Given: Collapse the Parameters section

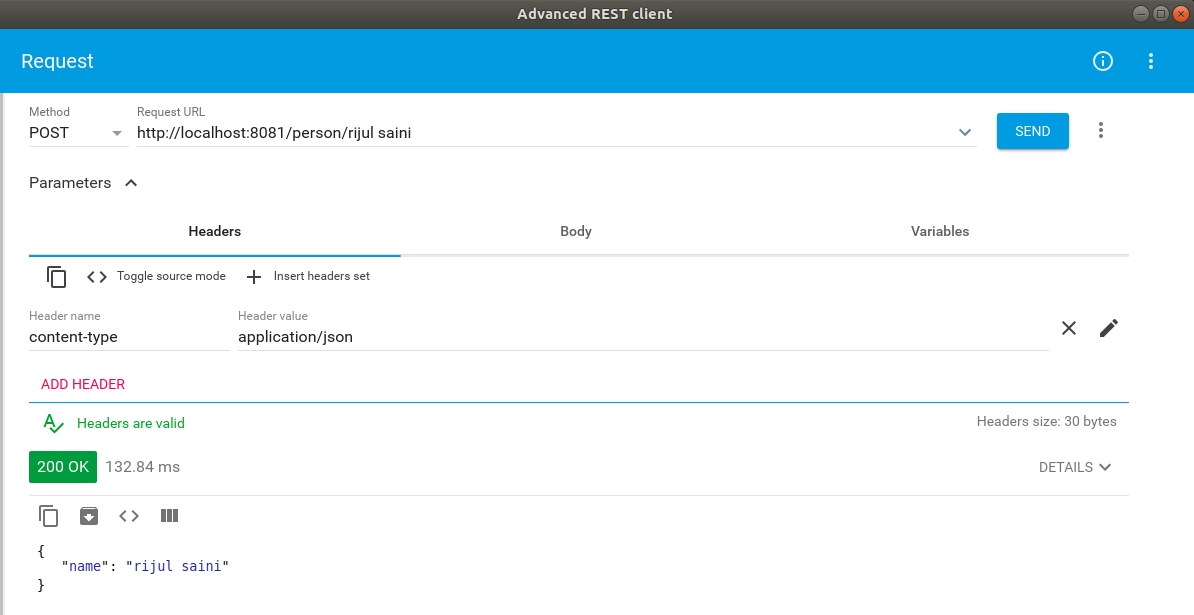Looking at the screenshot, I should (x=130, y=183).
